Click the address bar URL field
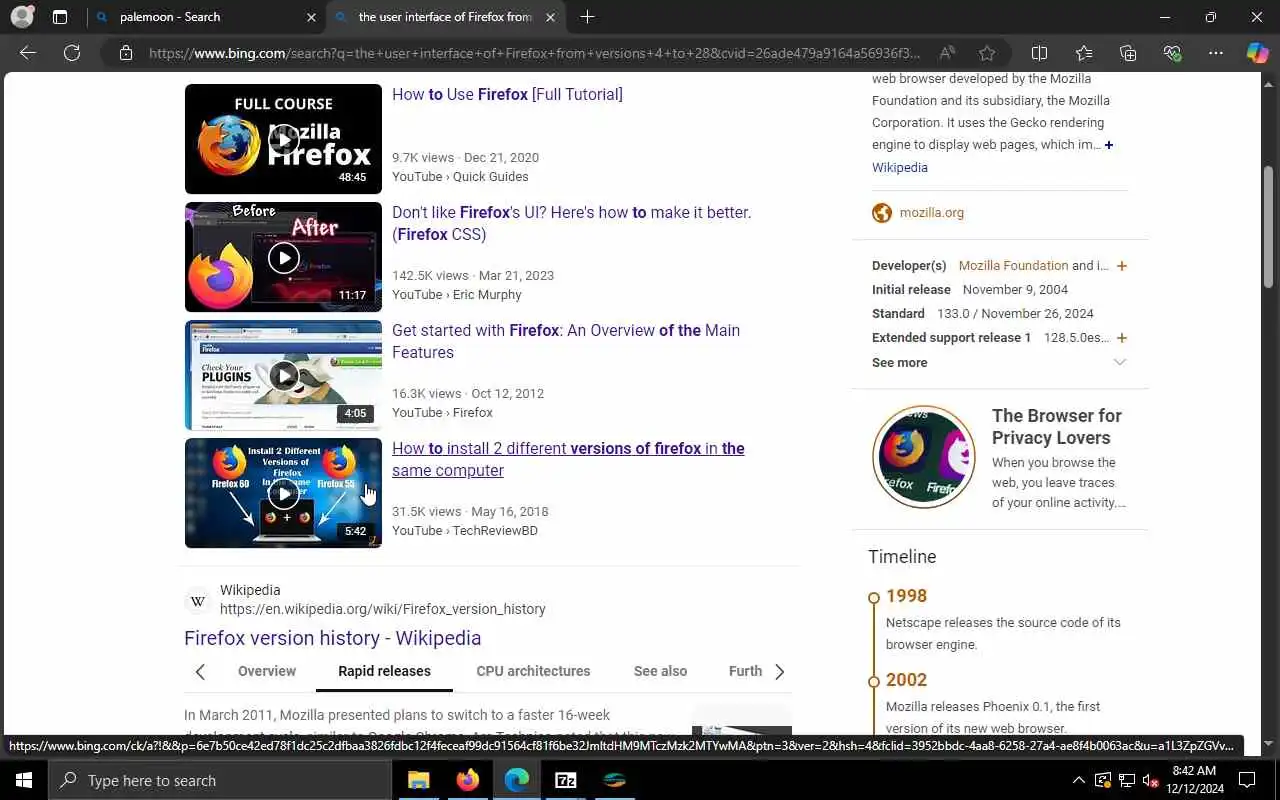 (533, 53)
